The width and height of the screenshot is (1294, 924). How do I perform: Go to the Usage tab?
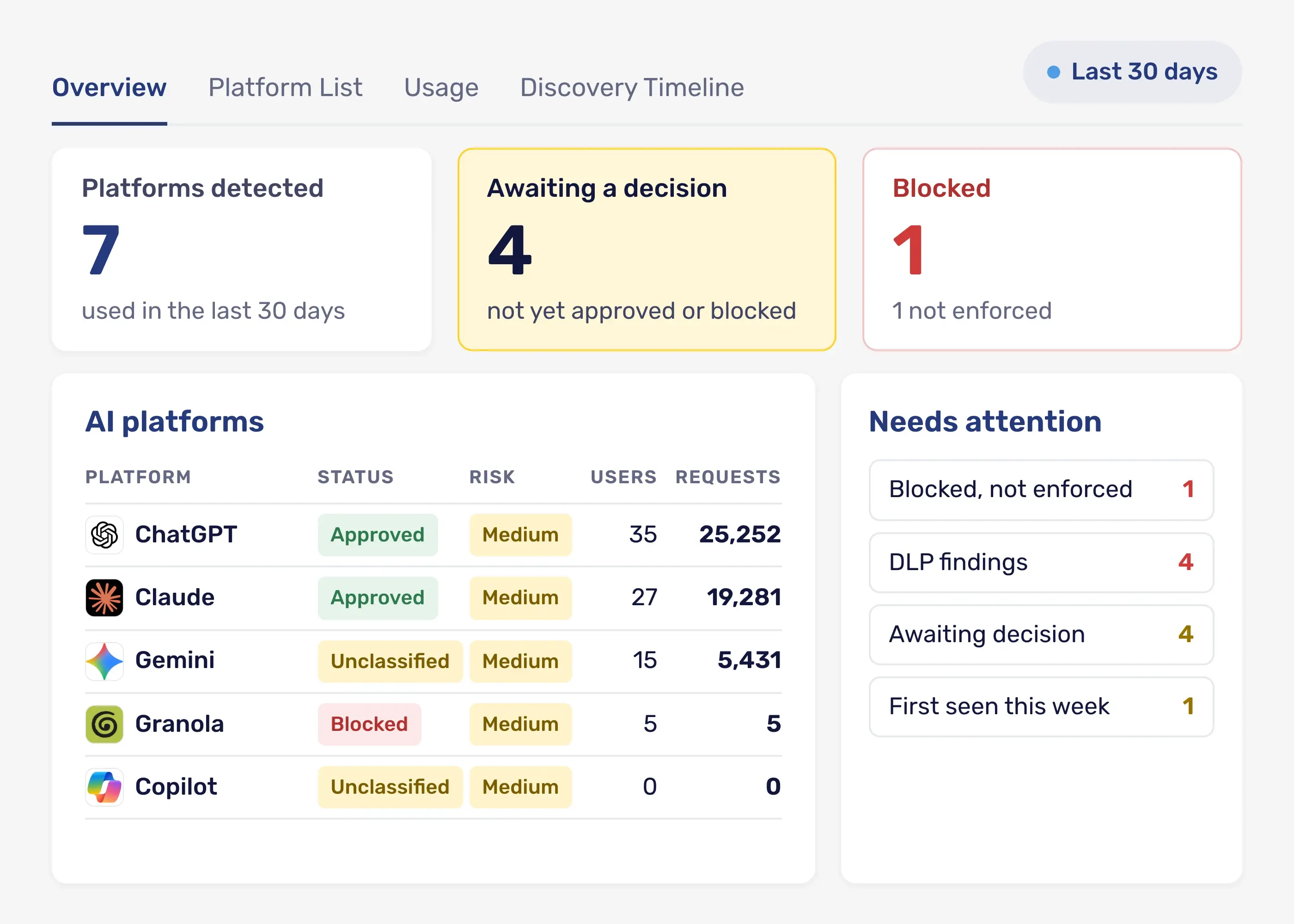(441, 88)
